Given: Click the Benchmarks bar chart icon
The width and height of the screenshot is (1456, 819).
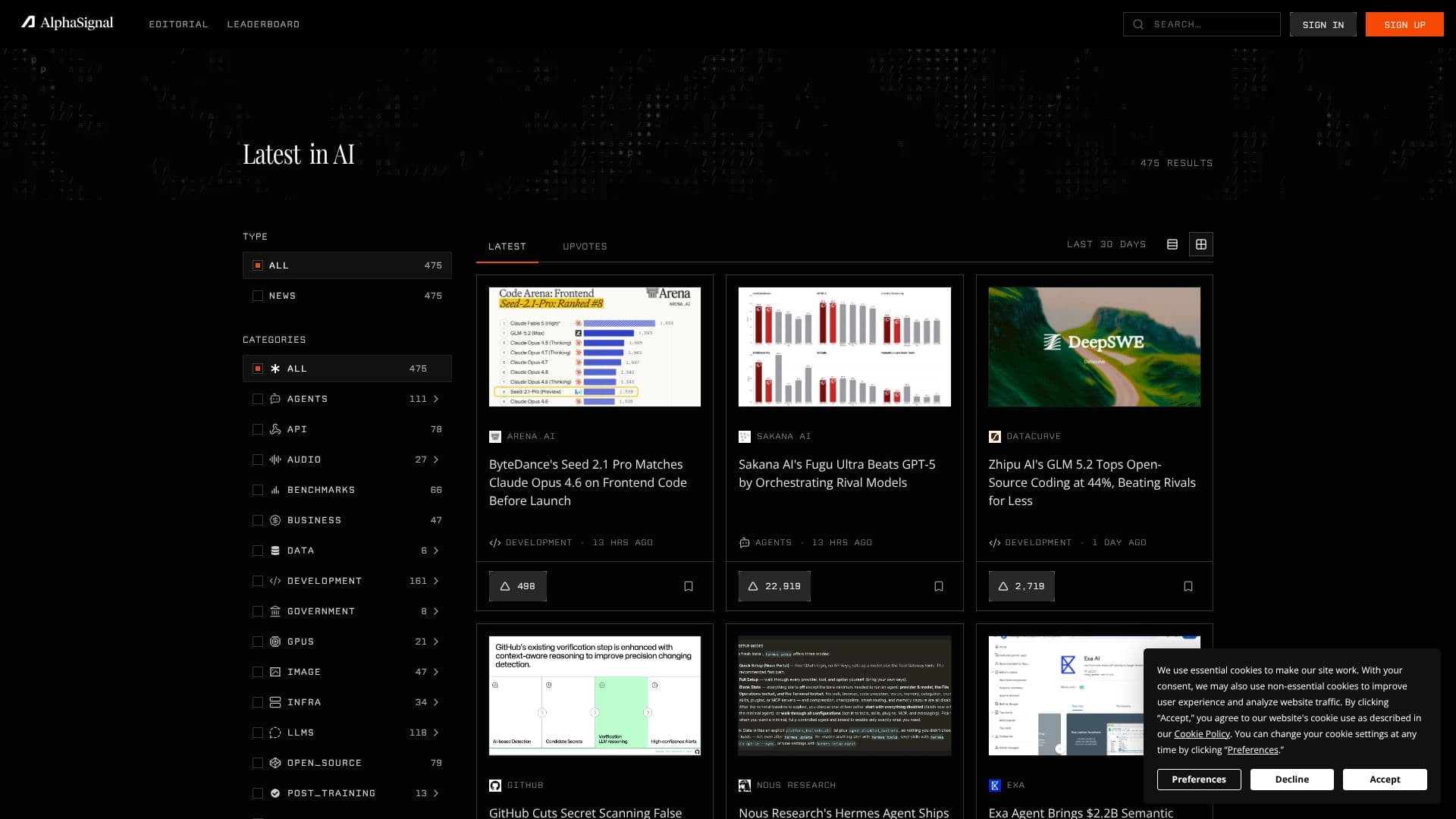Looking at the screenshot, I should 275,490.
